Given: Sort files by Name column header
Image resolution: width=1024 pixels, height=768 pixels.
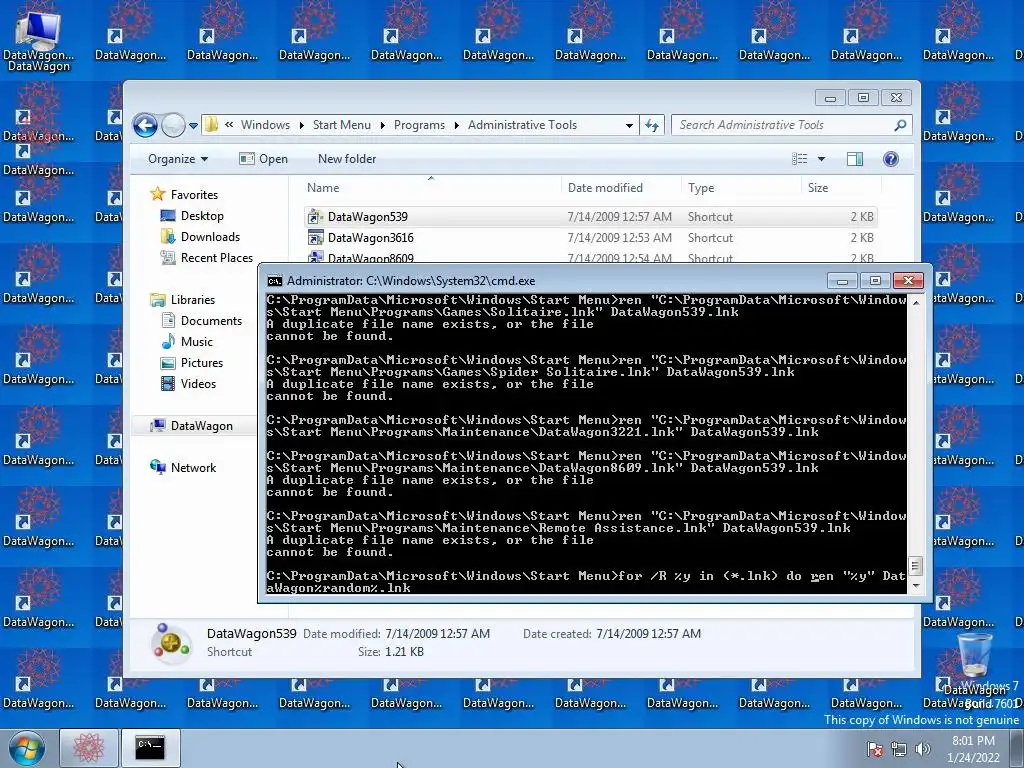Looking at the screenshot, I should click(x=430, y=187).
